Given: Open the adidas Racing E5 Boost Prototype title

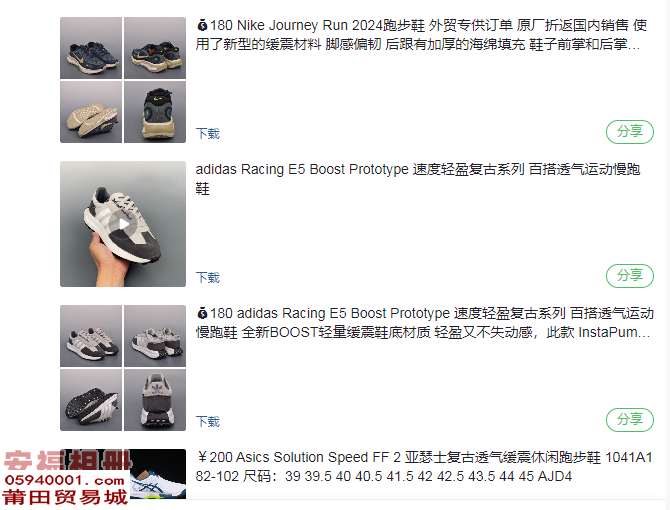Looking at the screenshot, I should tap(418, 179).
